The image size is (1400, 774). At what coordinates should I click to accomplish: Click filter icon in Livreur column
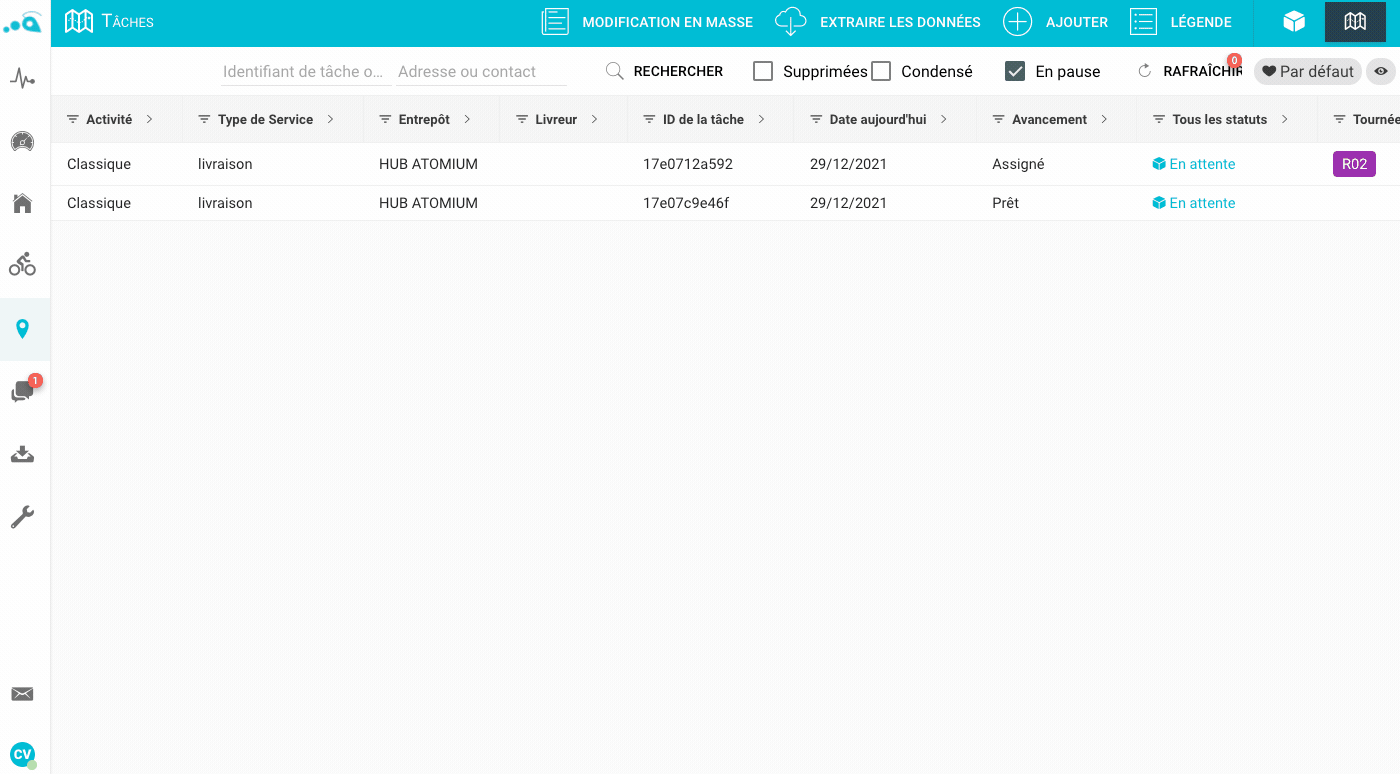pyautogui.click(x=522, y=119)
